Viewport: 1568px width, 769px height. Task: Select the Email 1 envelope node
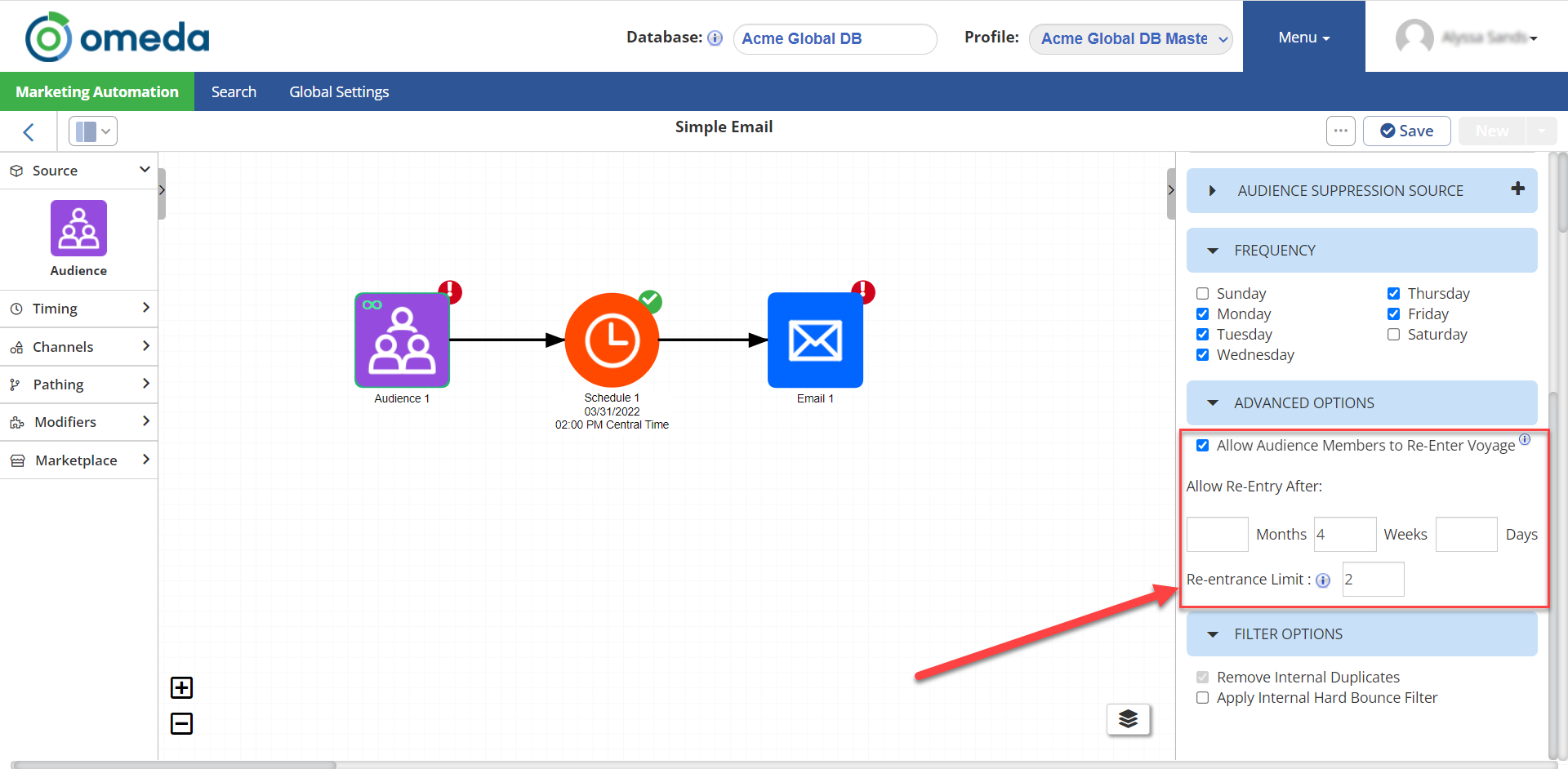coord(815,340)
